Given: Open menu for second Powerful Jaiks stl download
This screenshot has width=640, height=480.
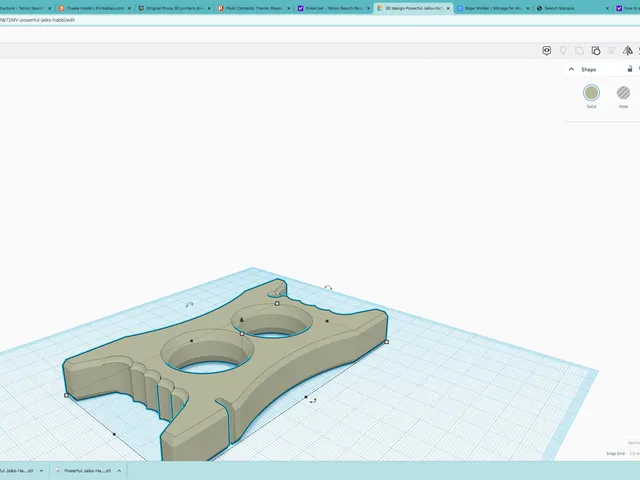Looking at the screenshot, I should click(119, 471).
